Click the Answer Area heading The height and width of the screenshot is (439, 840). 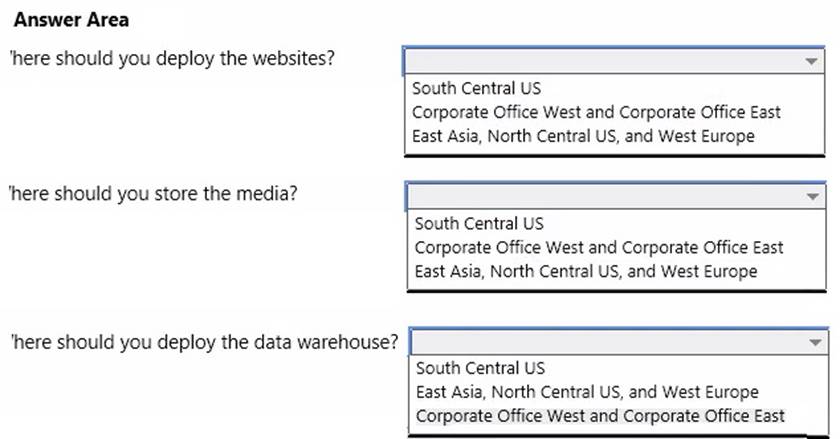(x=71, y=20)
